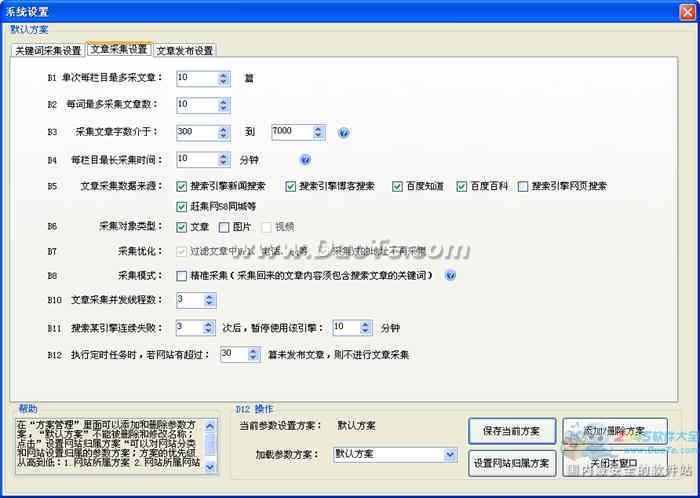Increase the B1 max articles per column spinner

coord(223,73)
